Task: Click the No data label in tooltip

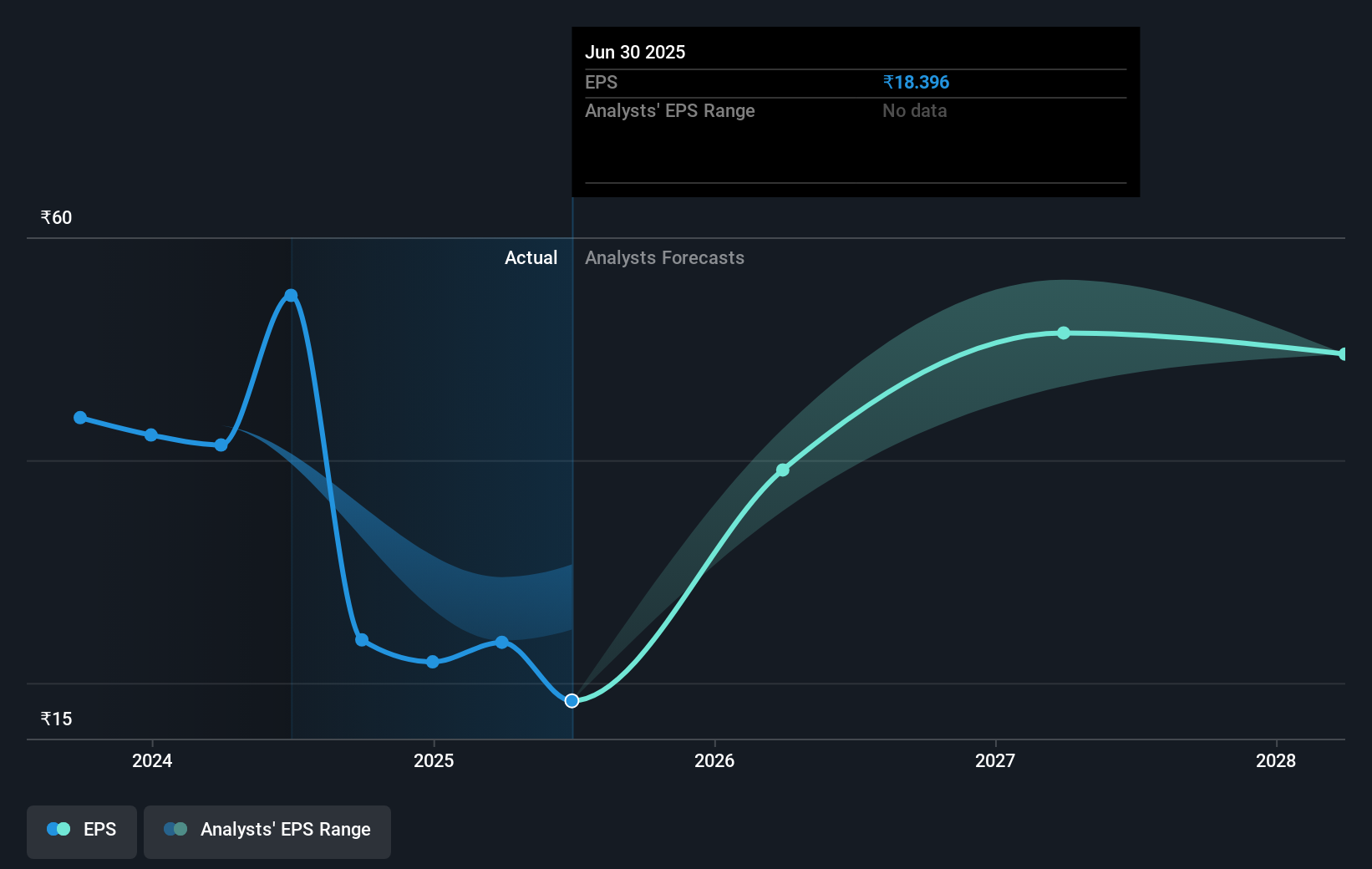Action: tap(914, 110)
